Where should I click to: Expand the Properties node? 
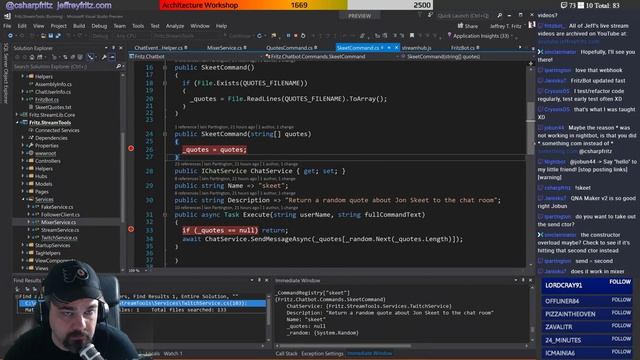click(x=23, y=146)
